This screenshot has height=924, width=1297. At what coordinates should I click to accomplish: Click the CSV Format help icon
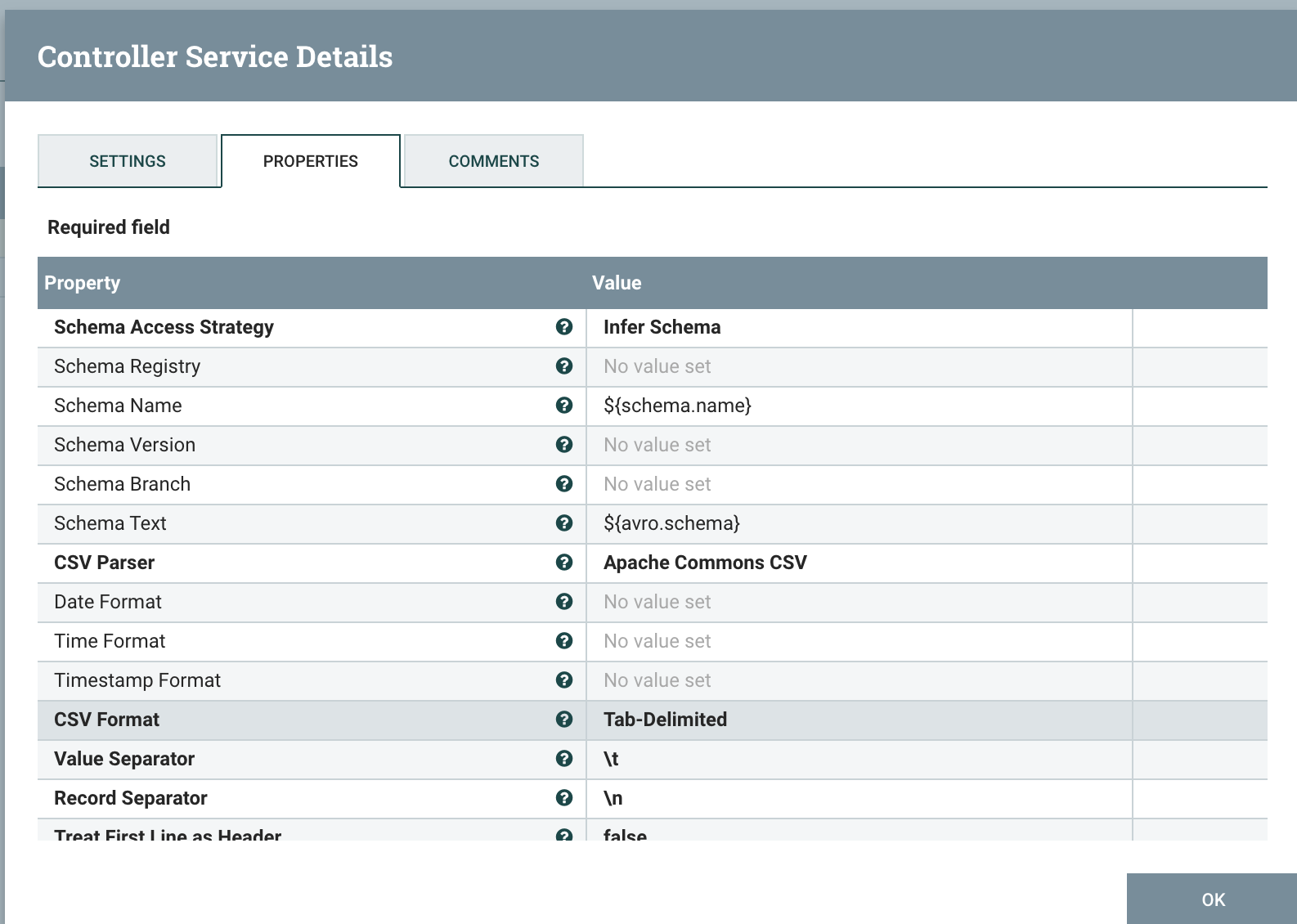[563, 720]
